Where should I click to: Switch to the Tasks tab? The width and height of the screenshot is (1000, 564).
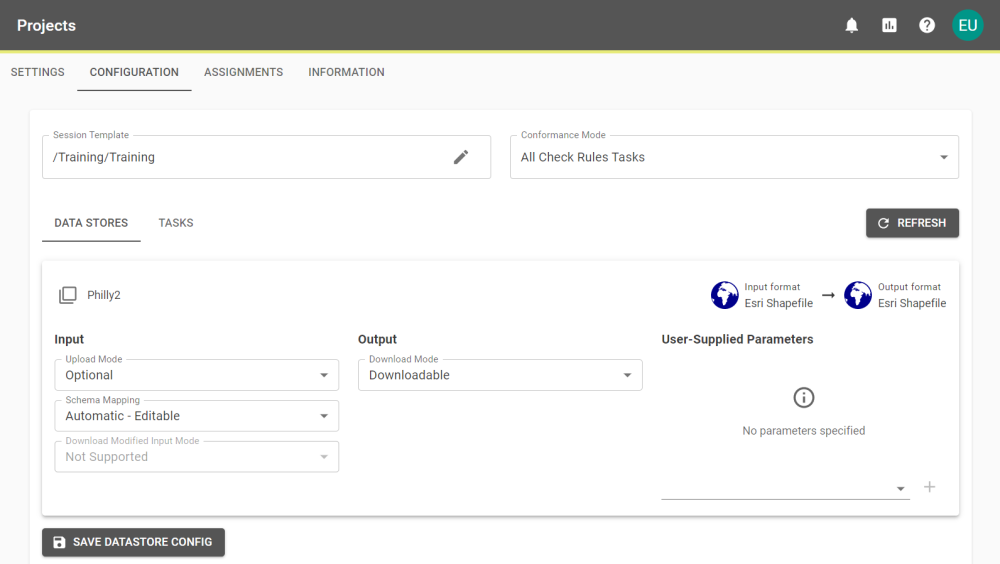[176, 223]
